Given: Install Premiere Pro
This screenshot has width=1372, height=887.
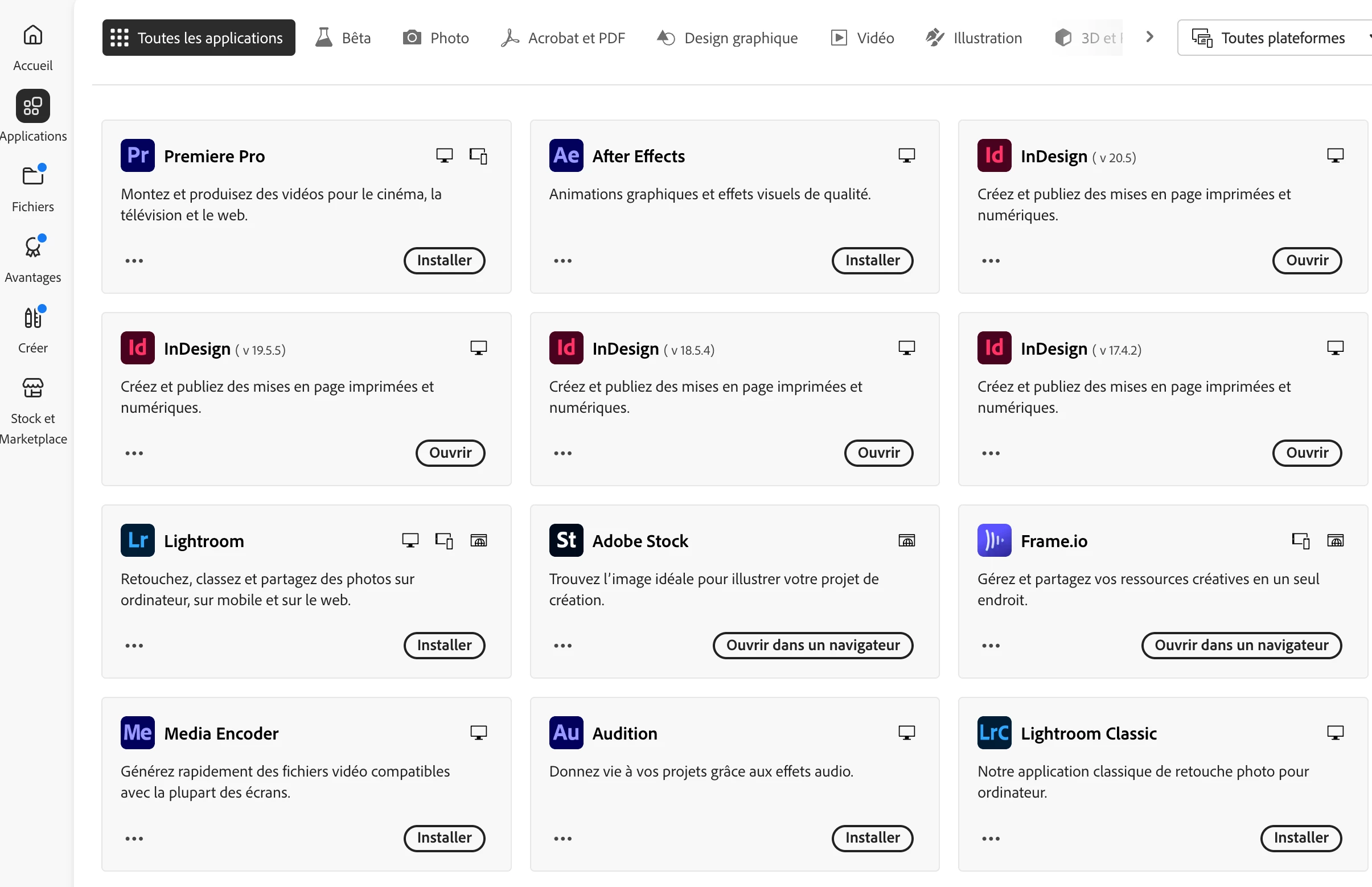Looking at the screenshot, I should [x=443, y=260].
